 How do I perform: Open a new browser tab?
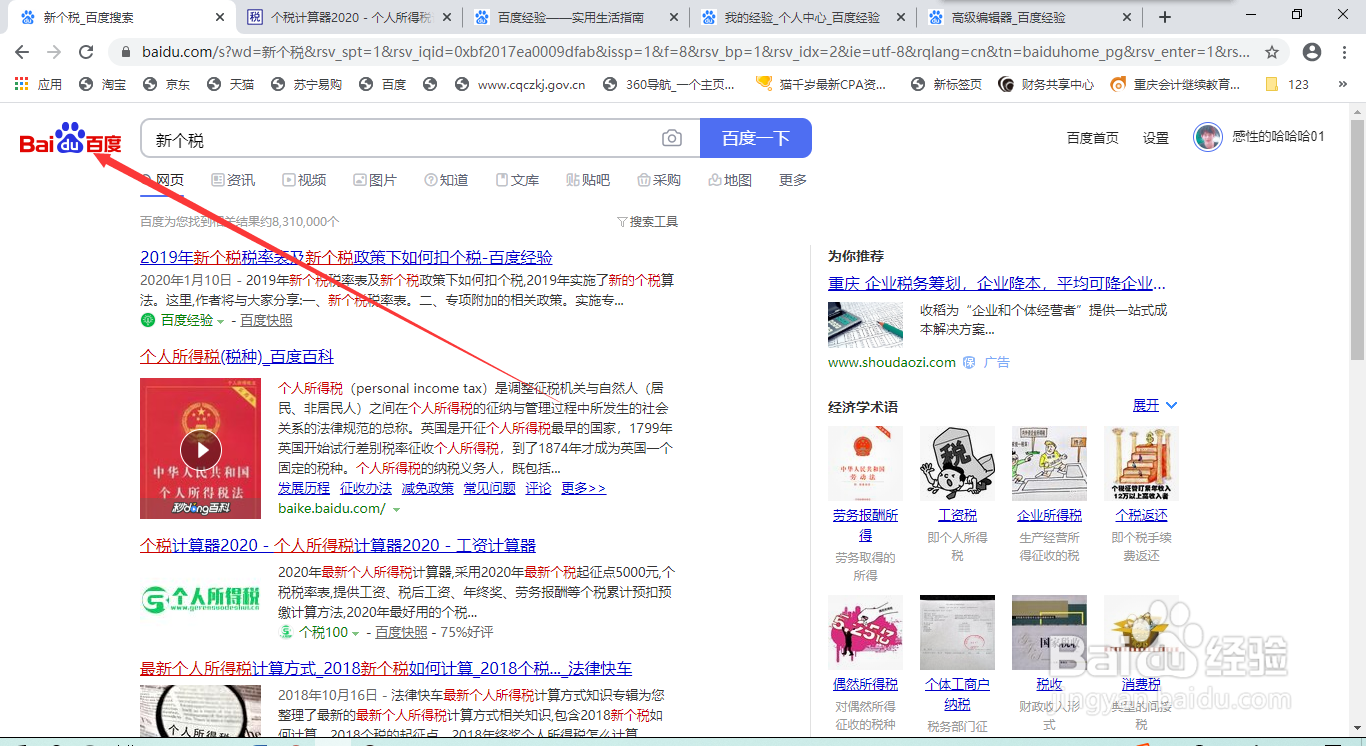[1164, 17]
